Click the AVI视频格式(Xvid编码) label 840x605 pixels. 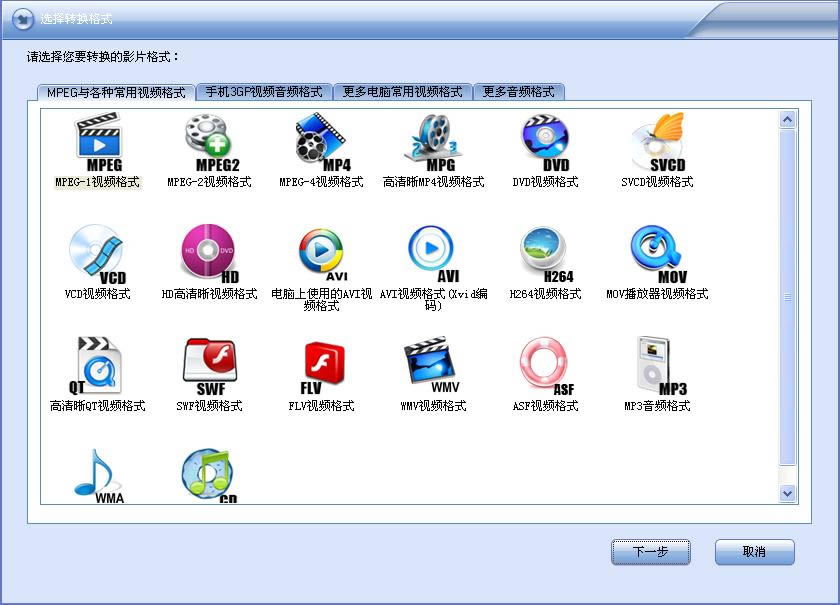[433, 300]
